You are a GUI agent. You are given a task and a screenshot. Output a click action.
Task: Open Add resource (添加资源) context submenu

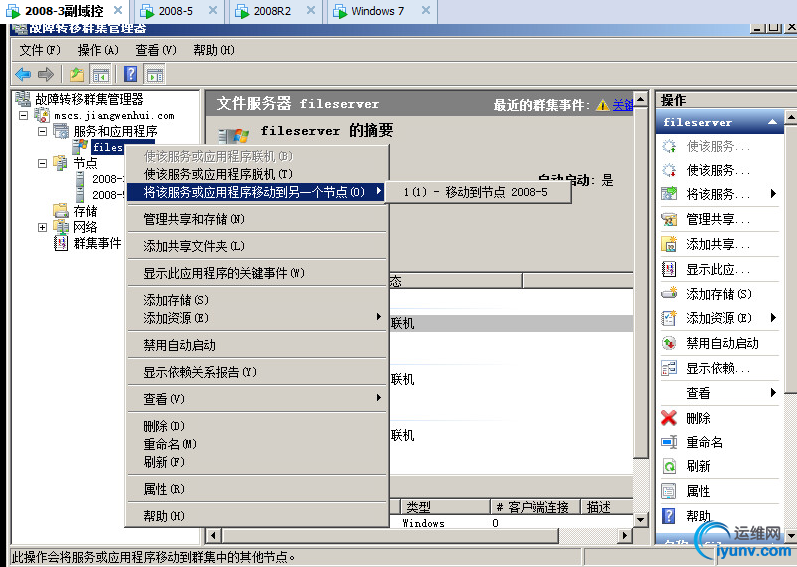click(x=257, y=318)
